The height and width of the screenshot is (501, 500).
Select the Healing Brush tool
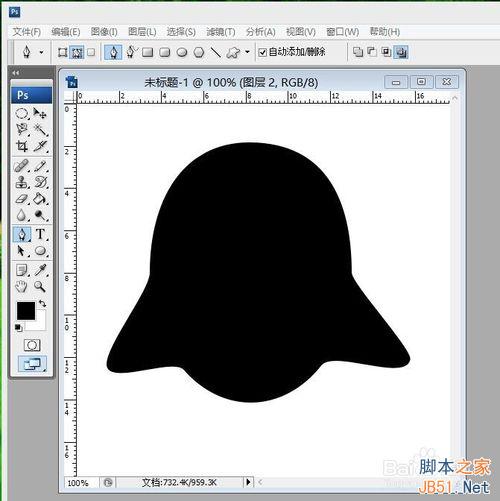[22, 166]
